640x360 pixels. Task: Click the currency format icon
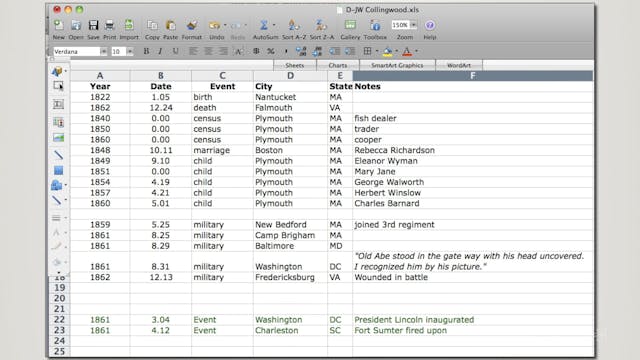(x=256, y=51)
